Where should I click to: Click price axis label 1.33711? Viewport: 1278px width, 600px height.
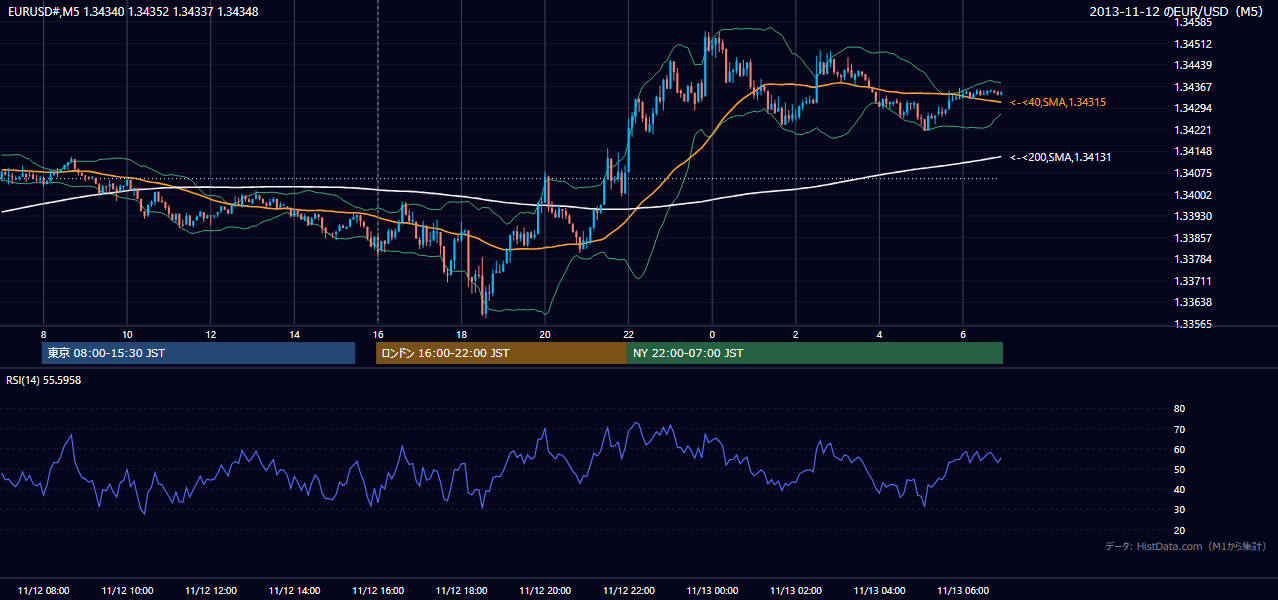(x=1193, y=281)
